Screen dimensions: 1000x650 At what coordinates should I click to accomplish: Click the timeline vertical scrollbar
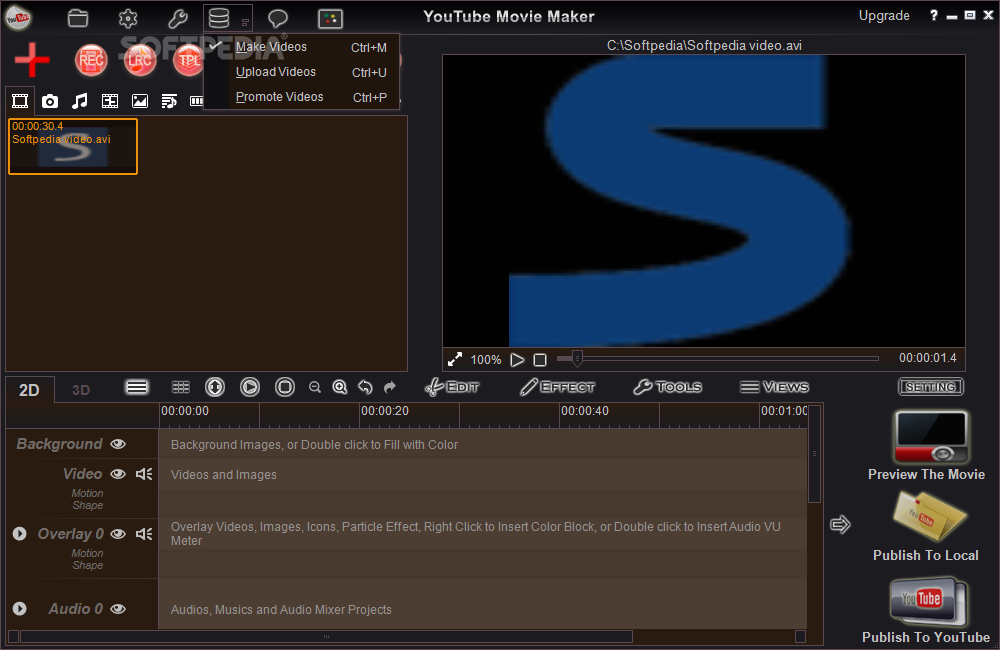pos(814,454)
